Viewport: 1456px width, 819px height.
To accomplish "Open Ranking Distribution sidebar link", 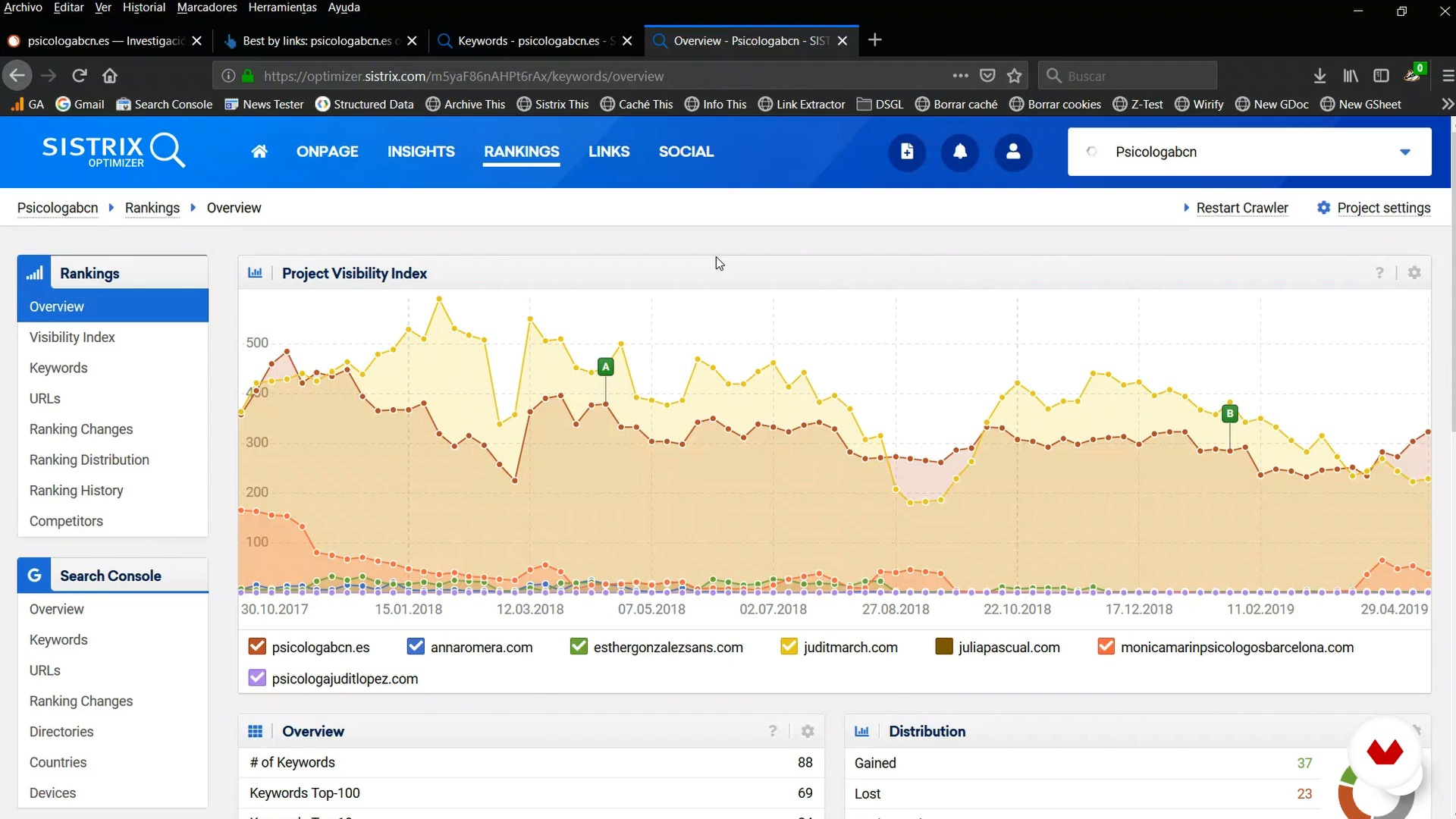I will click(89, 460).
